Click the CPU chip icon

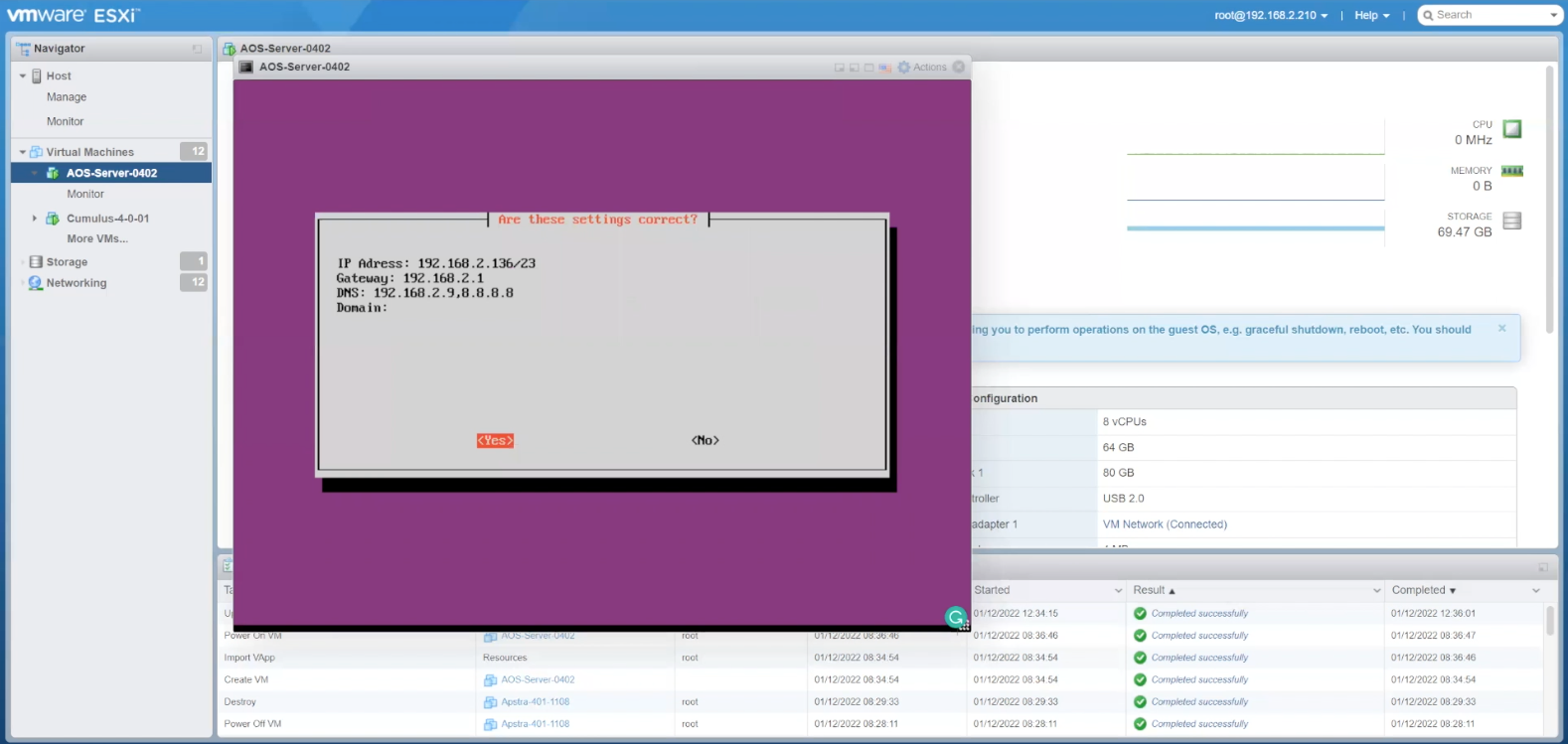1512,129
